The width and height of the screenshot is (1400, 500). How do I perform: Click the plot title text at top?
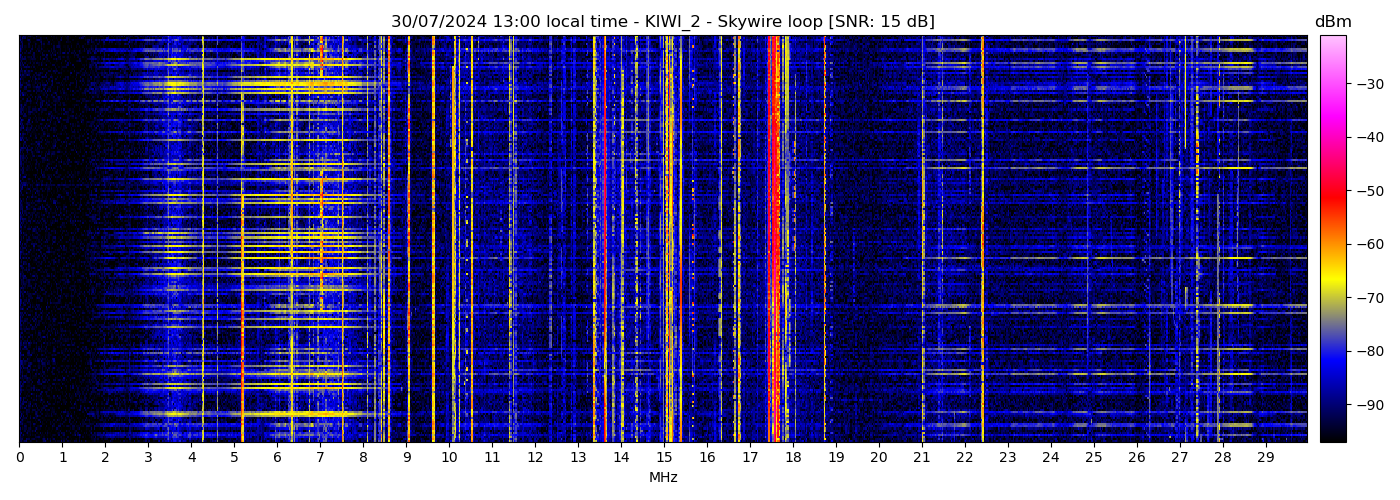click(662, 22)
